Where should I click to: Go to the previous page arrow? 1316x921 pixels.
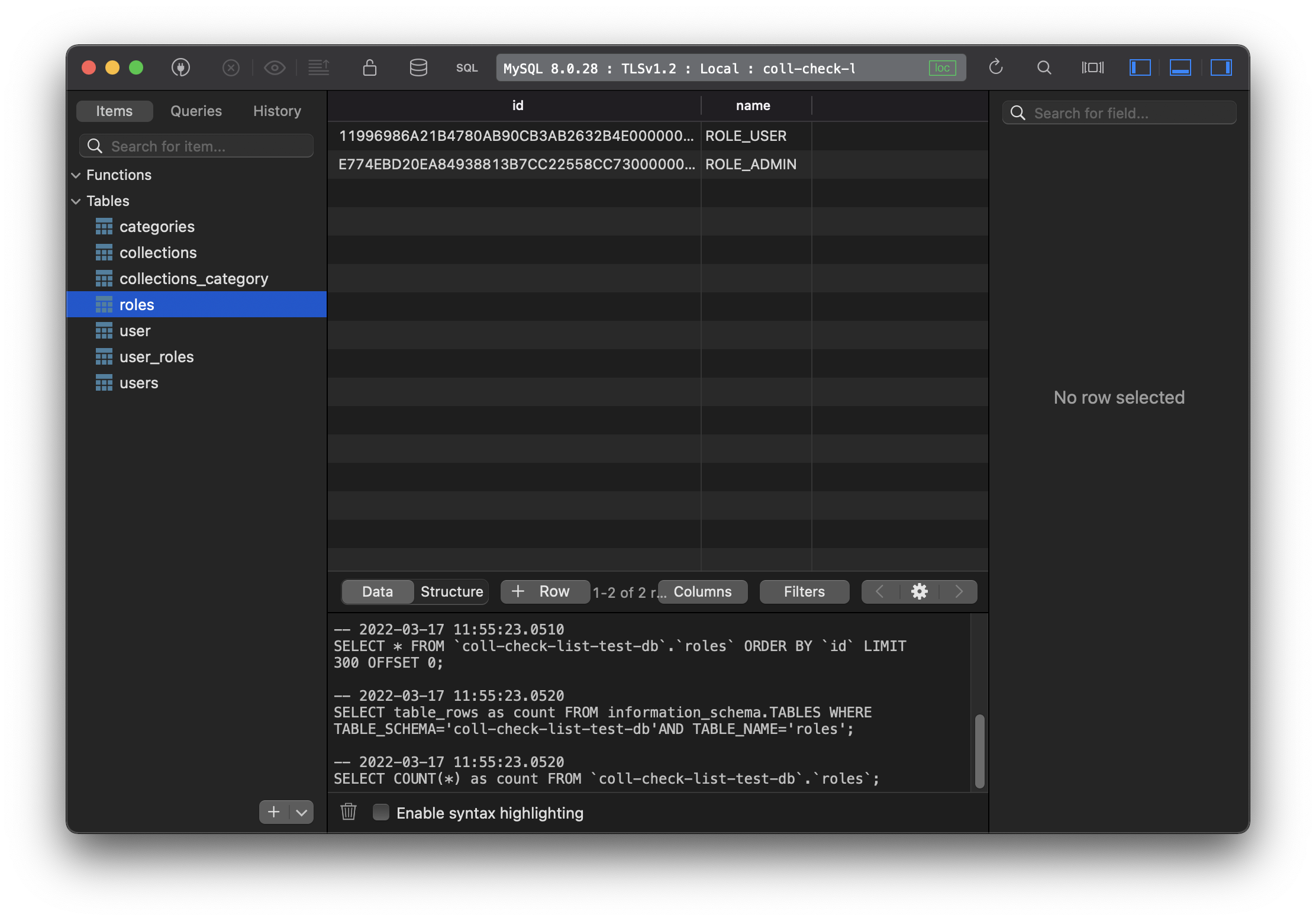pyautogui.click(x=880, y=592)
